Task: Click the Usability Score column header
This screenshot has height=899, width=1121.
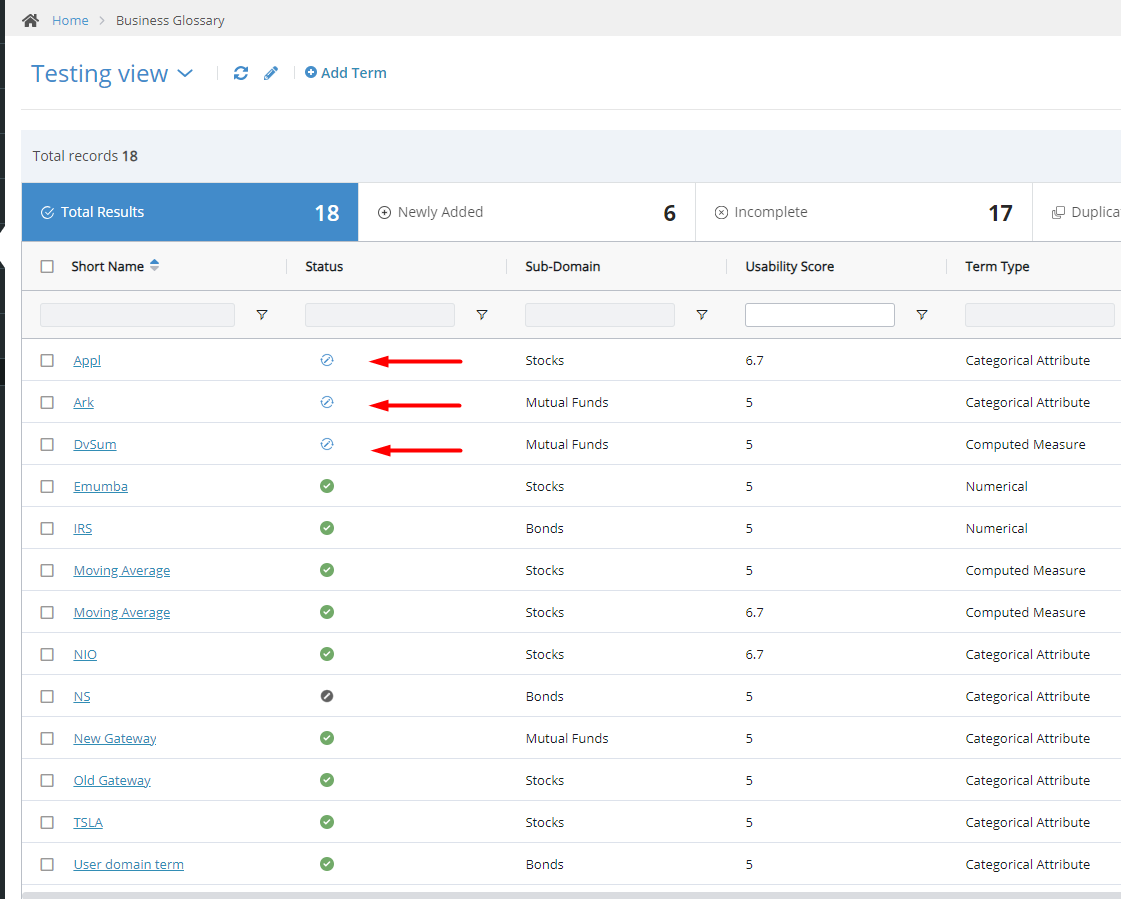Action: point(790,266)
